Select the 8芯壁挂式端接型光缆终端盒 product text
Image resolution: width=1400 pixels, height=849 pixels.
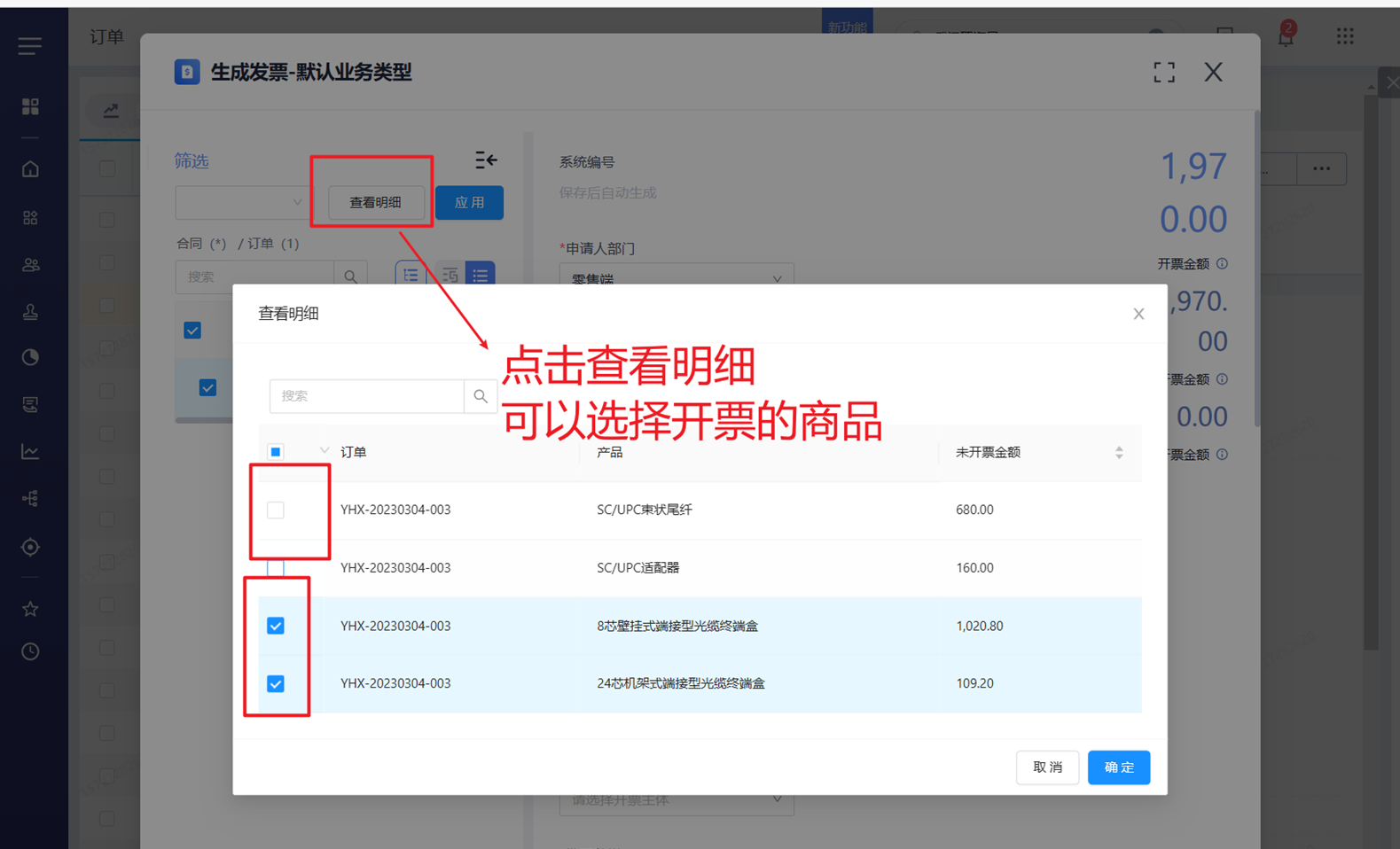click(677, 626)
